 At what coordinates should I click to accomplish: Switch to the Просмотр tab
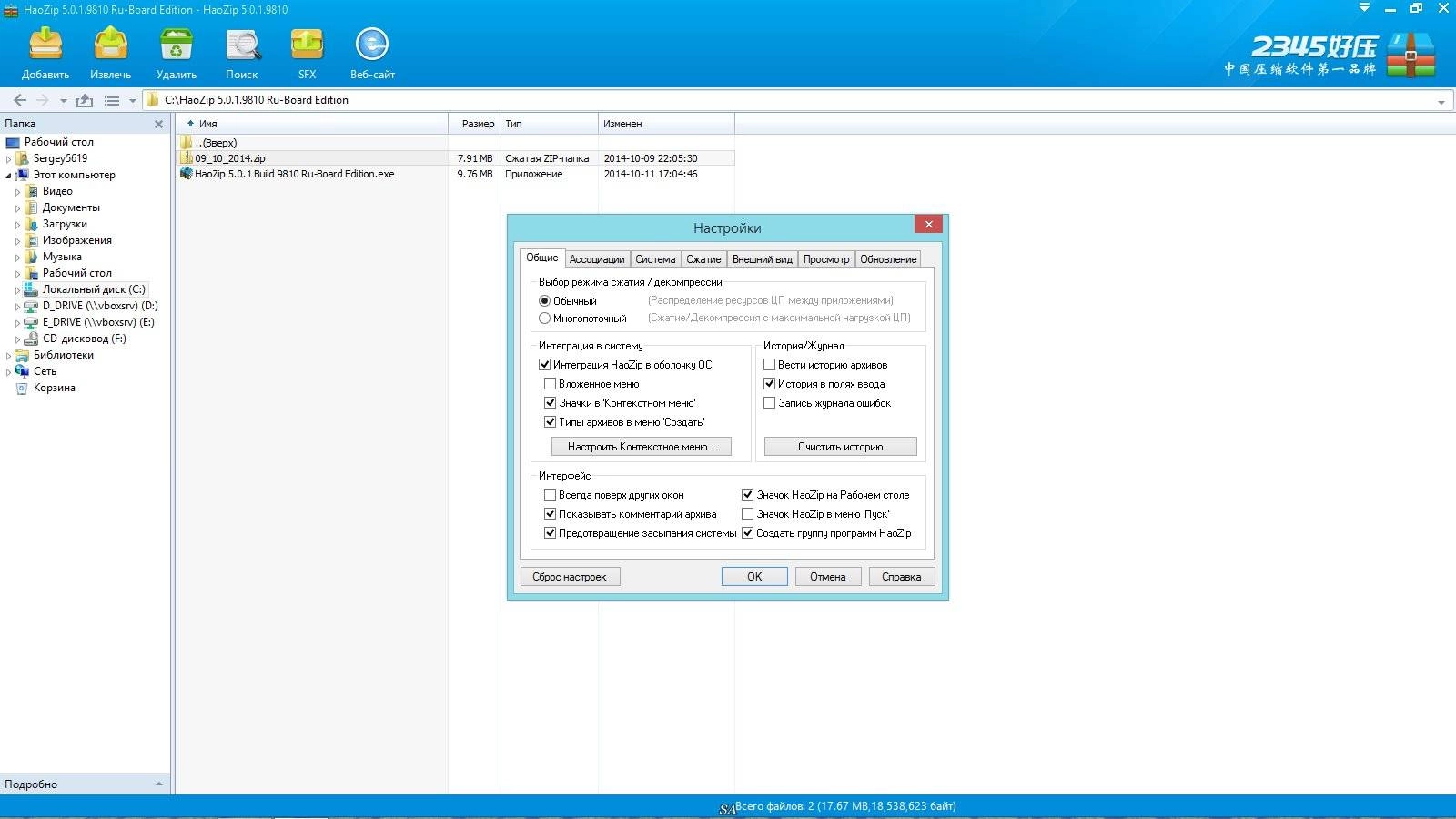point(826,259)
